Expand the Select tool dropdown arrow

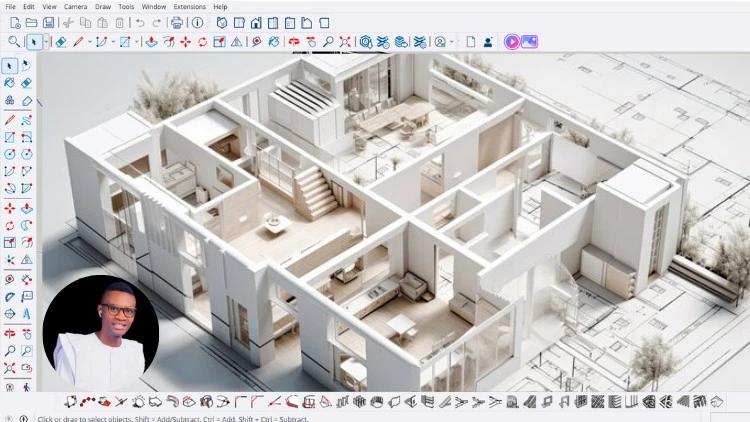coord(46,42)
